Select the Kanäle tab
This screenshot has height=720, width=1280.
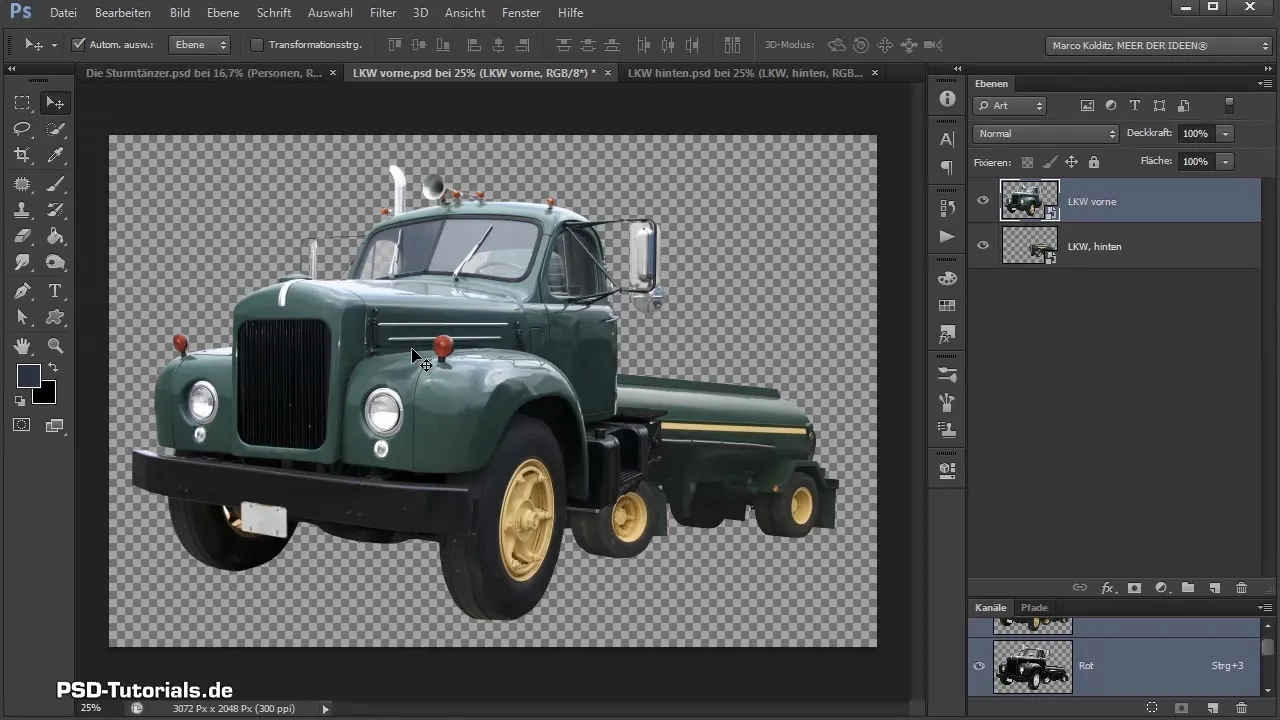coord(990,608)
